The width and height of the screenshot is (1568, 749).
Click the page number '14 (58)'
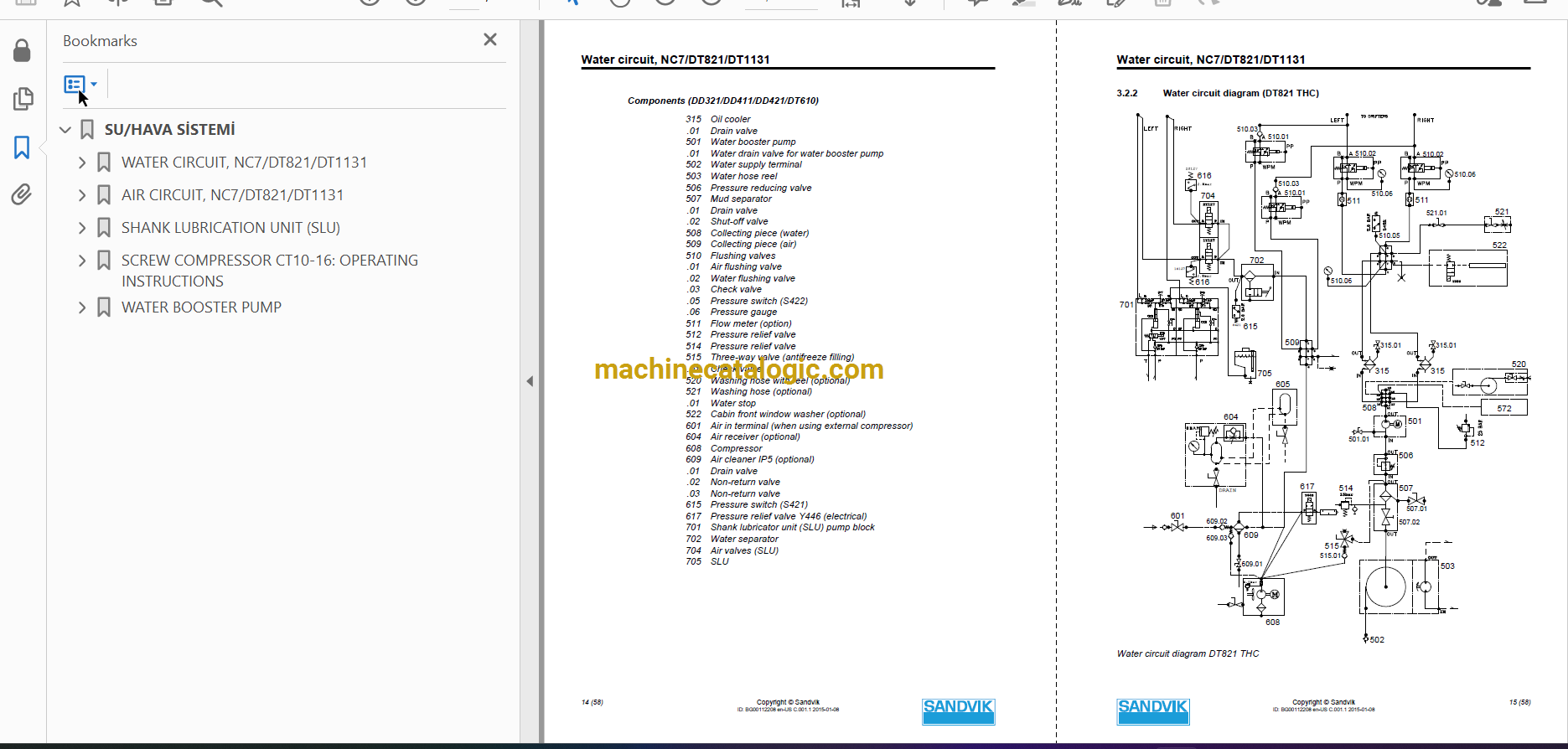point(592,702)
